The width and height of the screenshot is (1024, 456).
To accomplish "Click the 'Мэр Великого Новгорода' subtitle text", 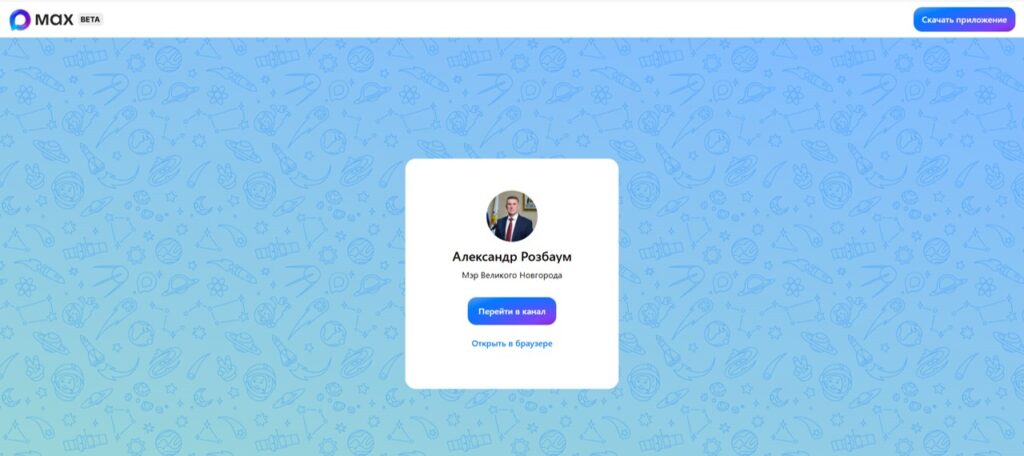I will tap(511, 276).
